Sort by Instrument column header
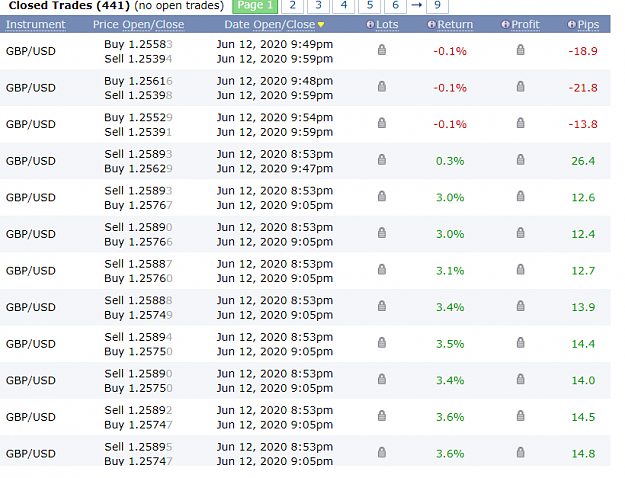This screenshot has width=625, height=478. point(35,25)
